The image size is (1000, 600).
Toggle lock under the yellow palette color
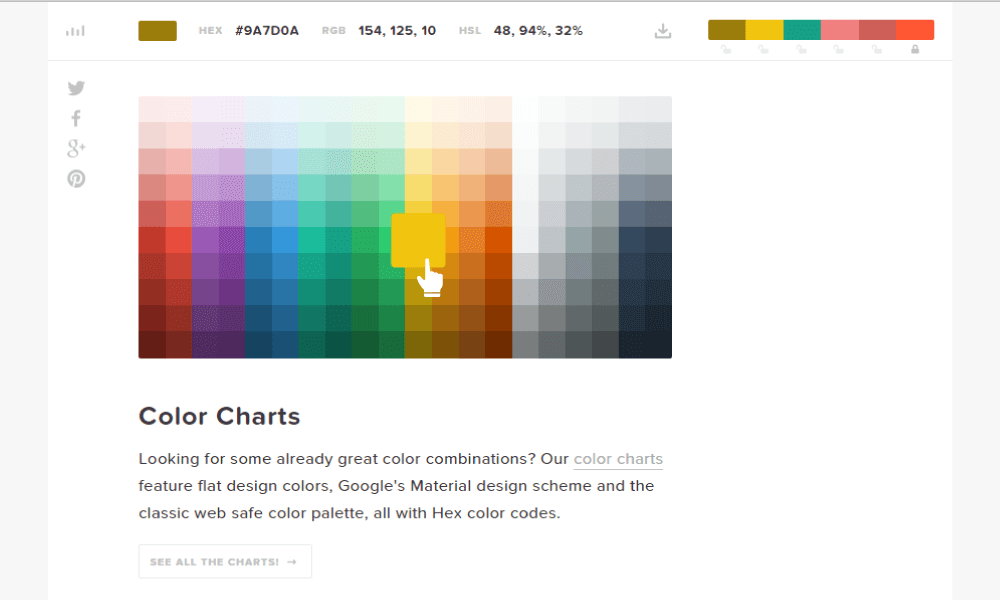pos(764,49)
